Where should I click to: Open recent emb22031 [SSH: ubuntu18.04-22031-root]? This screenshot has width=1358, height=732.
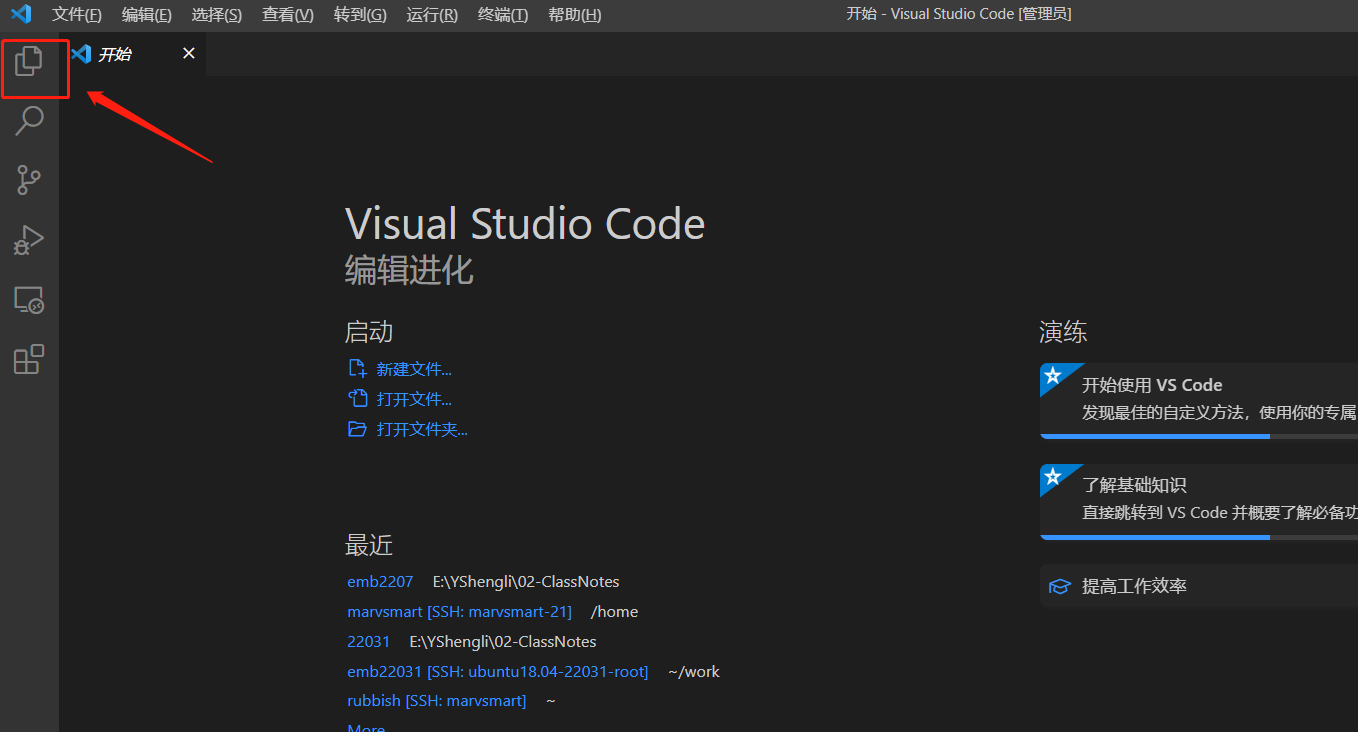497,672
